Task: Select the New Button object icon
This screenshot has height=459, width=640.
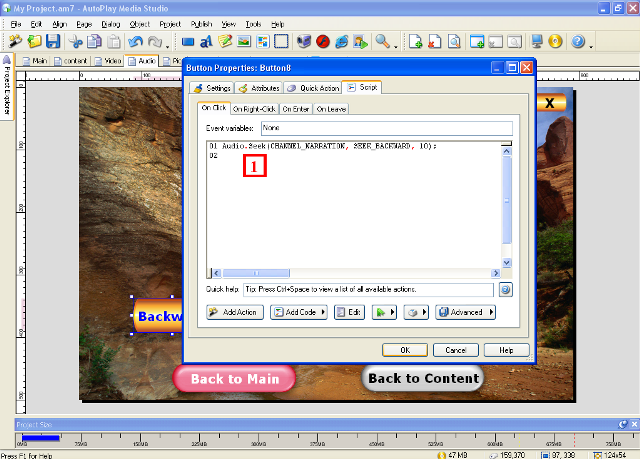Action: pos(188,42)
